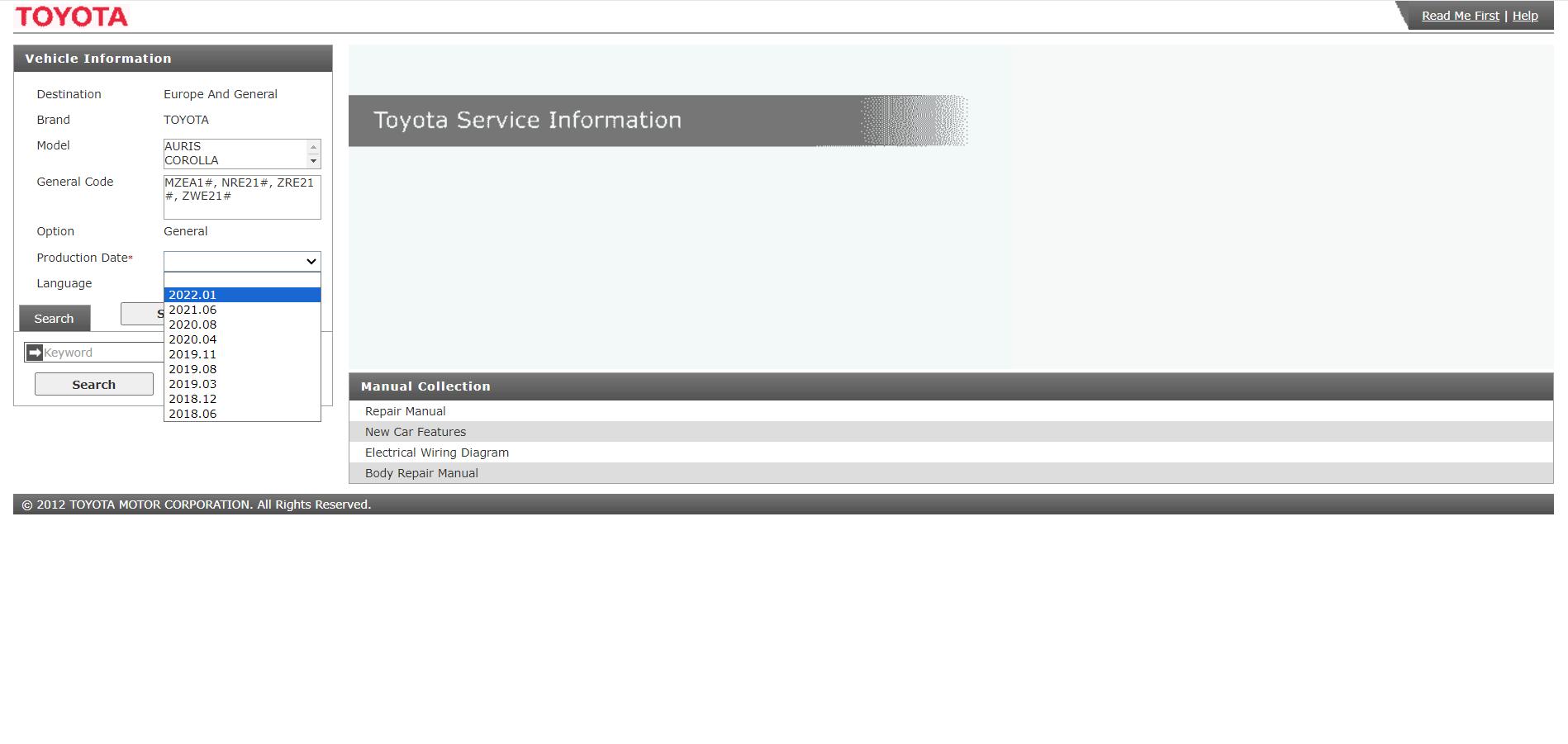Click the Vehicle Information panel header
This screenshot has width=1568, height=744.
[173, 59]
